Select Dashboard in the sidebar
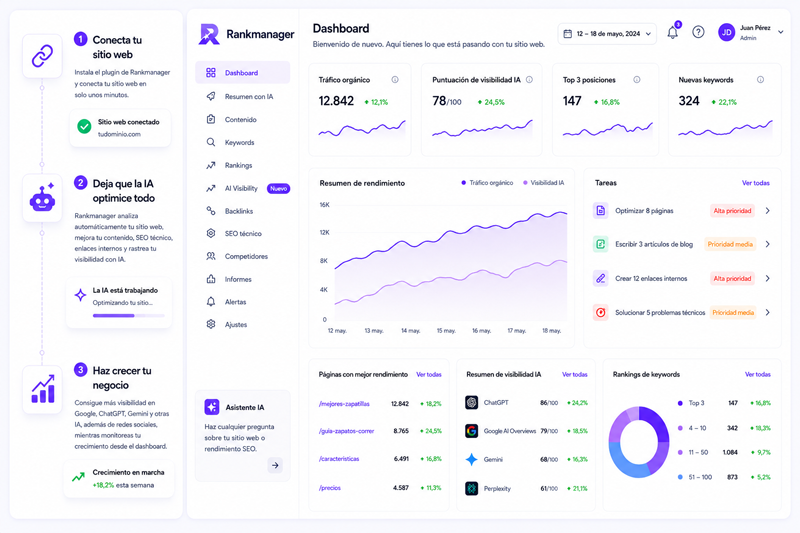The width and height of the screenshot is (800, 533). point(242,72)
